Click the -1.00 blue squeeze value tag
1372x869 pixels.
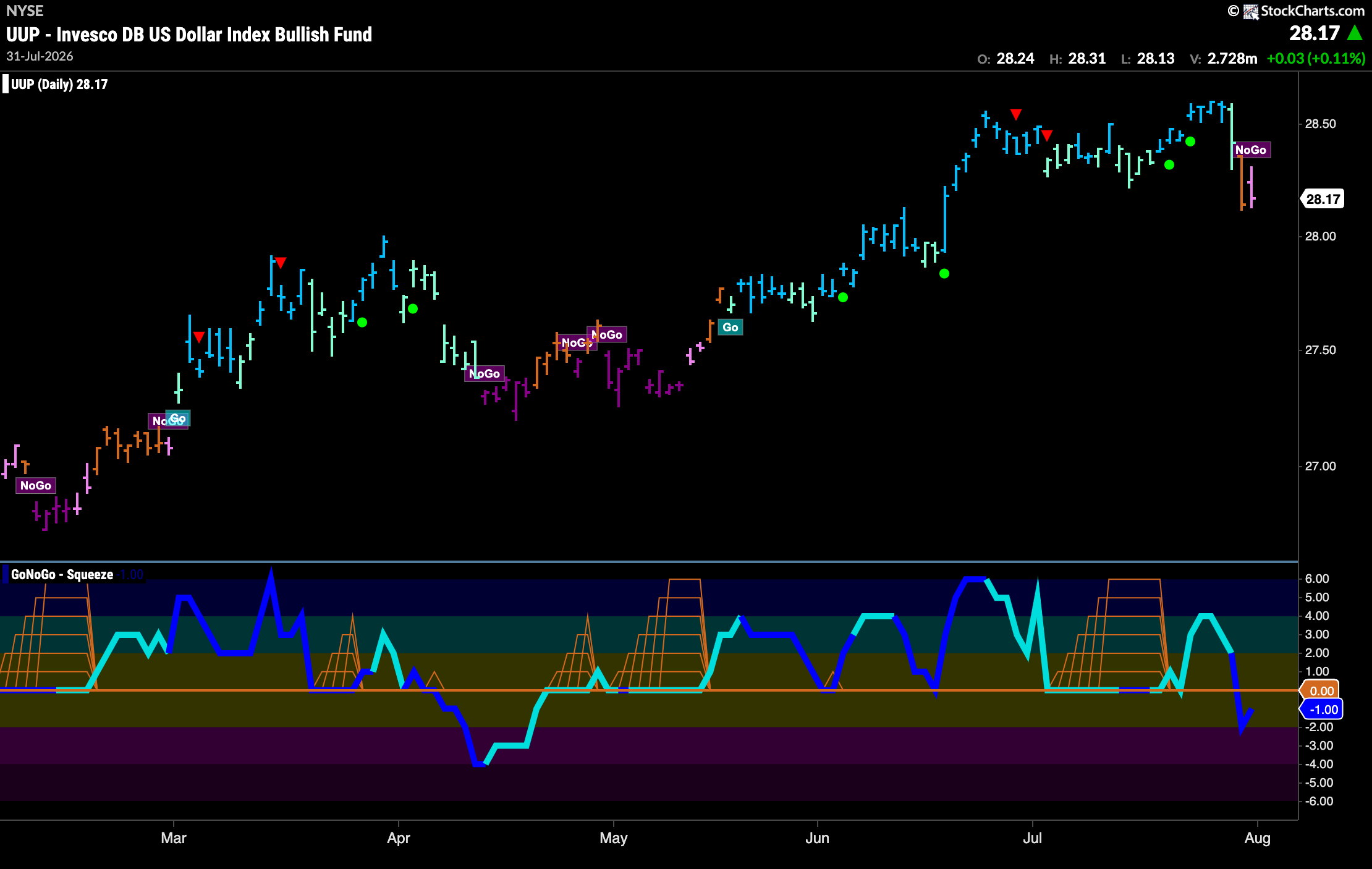pyautogui.click(x=1321, y=709)
